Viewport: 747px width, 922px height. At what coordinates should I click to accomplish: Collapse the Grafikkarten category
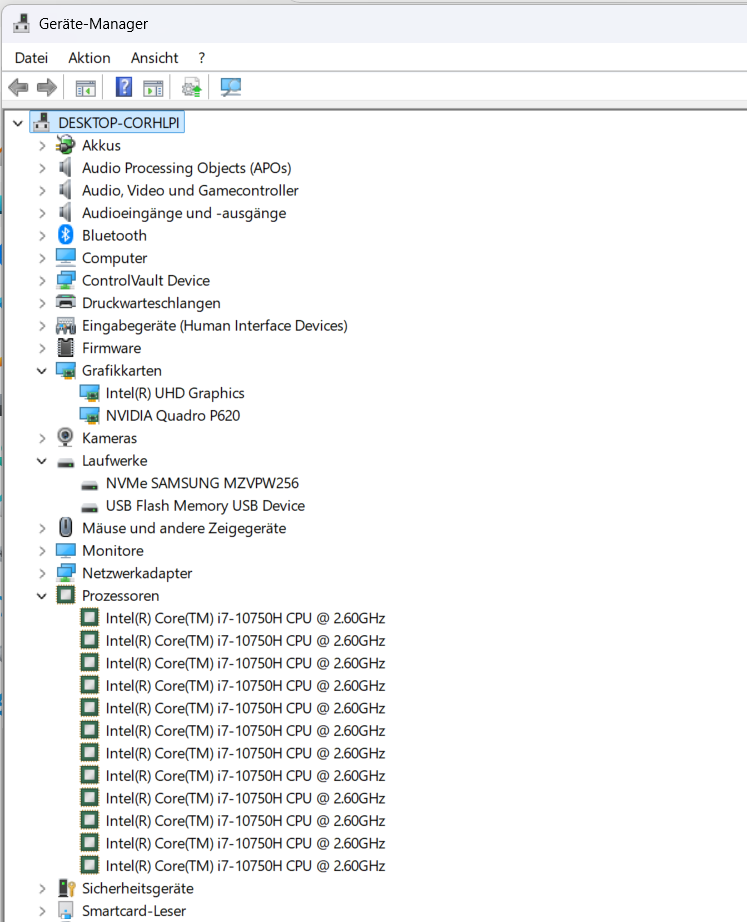tap(42, 370)
